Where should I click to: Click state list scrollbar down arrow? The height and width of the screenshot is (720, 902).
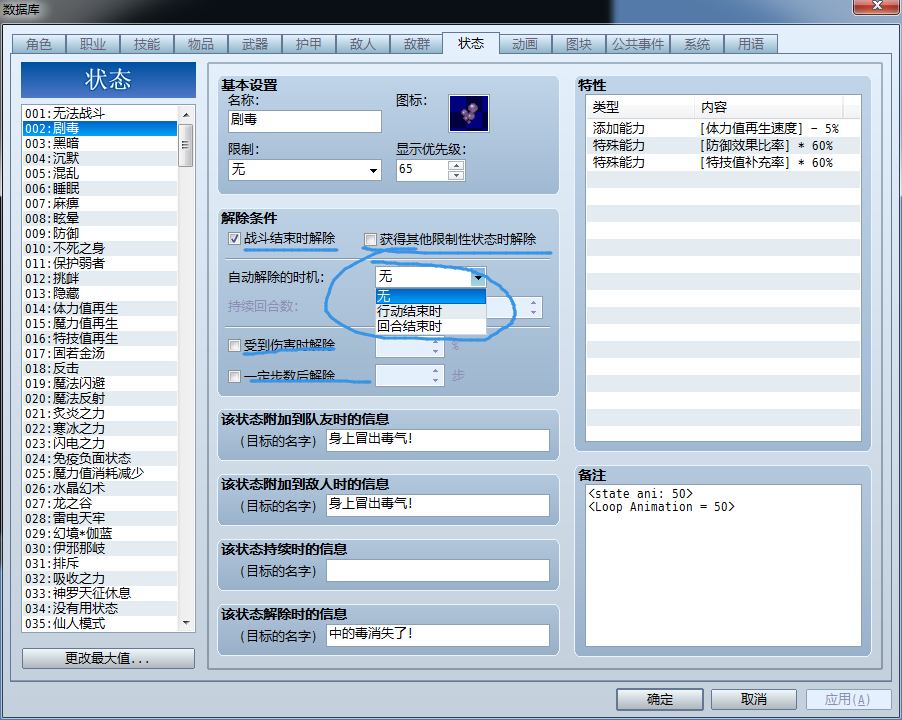[186, 623]
